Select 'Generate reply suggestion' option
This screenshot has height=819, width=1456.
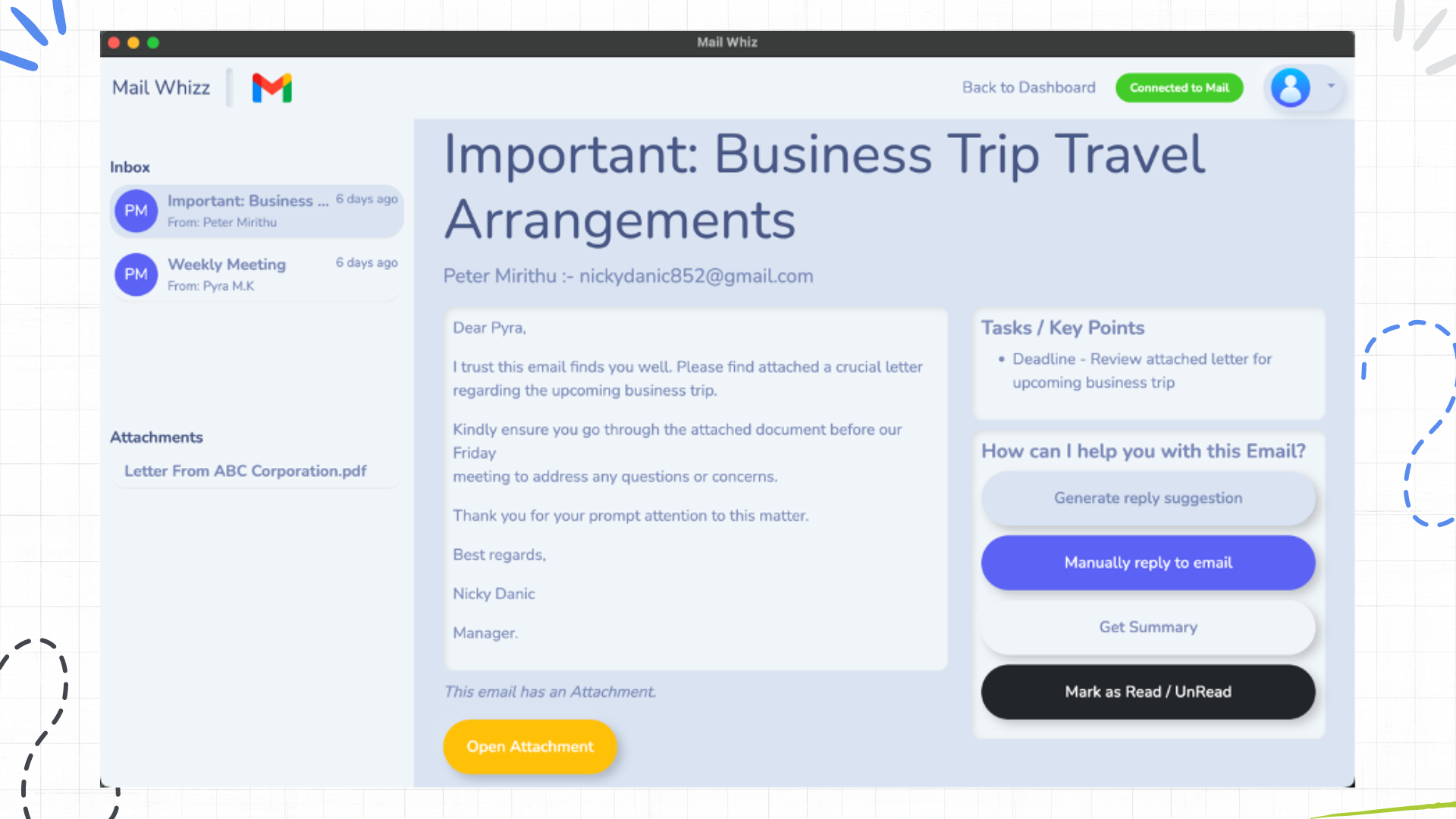tap(1148, 498)
